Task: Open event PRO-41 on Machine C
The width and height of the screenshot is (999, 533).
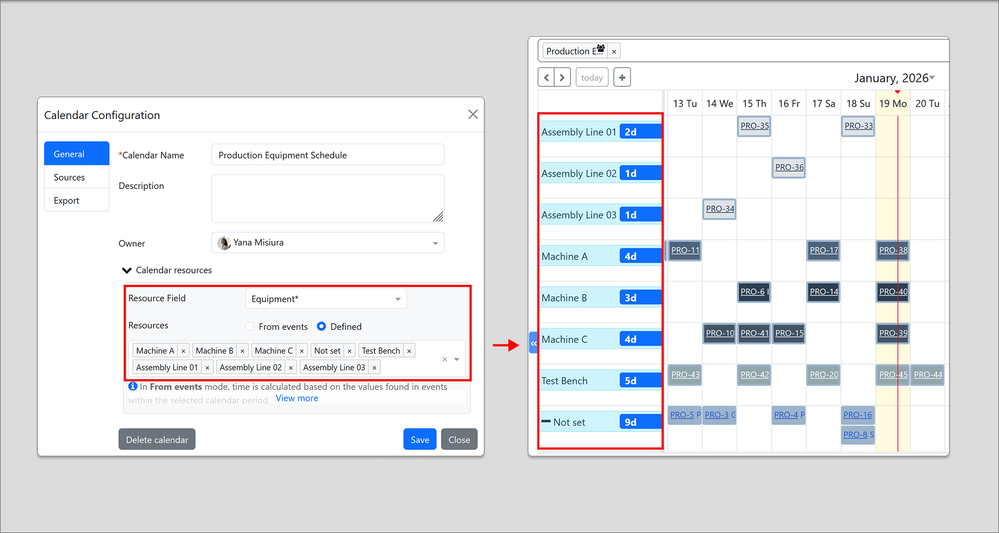Action: (x=754, y=333)
